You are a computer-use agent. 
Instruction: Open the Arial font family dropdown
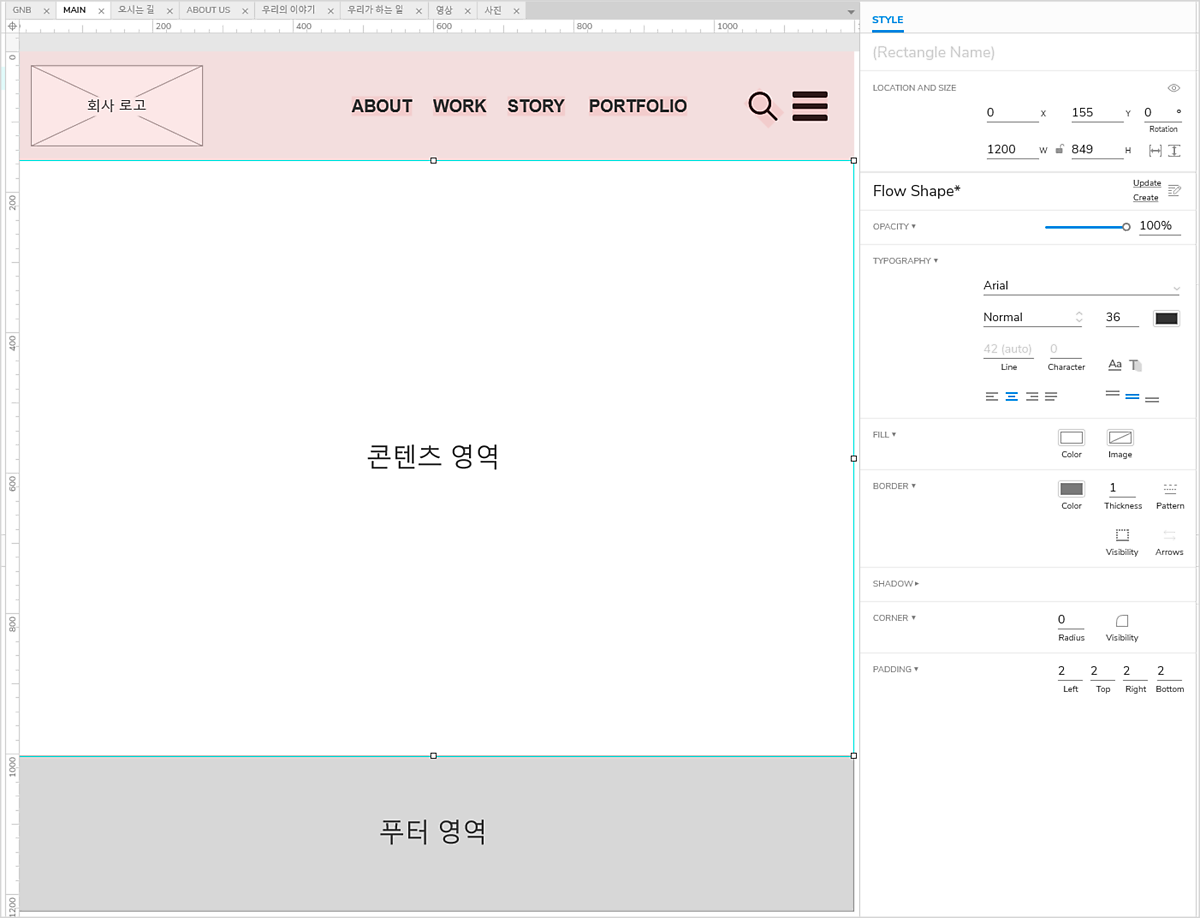click(x=1080, y=286)
